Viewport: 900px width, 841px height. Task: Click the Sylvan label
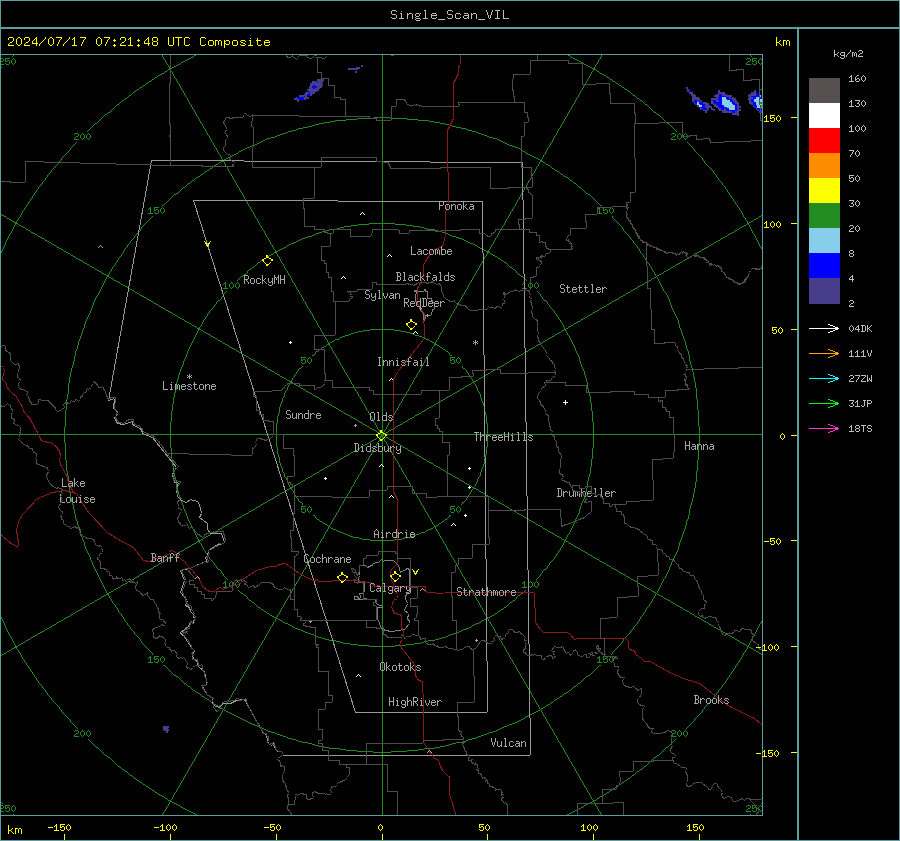tap(382, 295)
